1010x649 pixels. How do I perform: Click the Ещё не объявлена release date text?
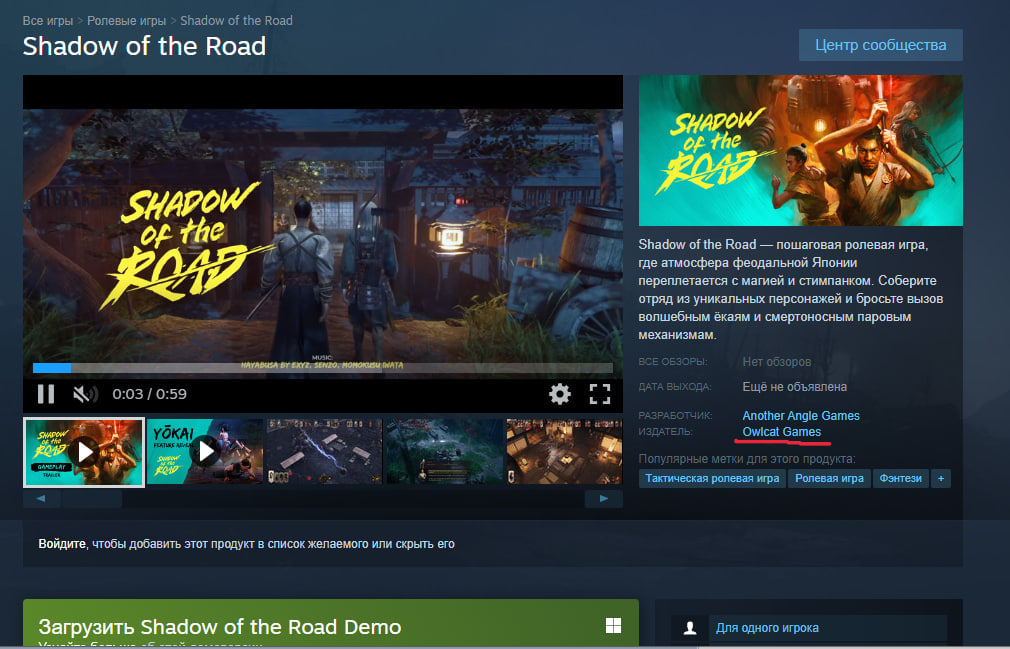794,387
